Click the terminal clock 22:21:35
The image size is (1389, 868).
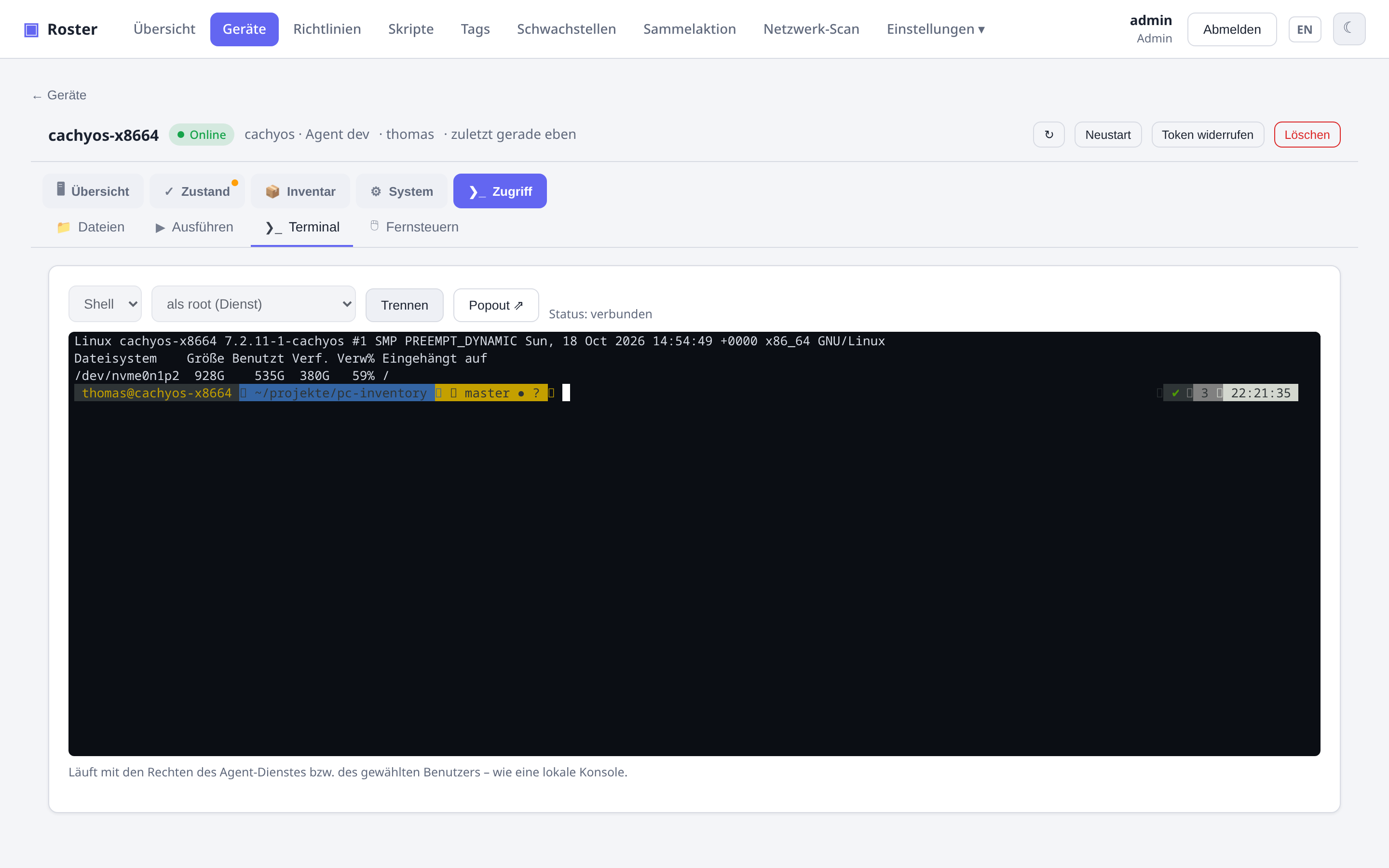tap(1260, 393)
